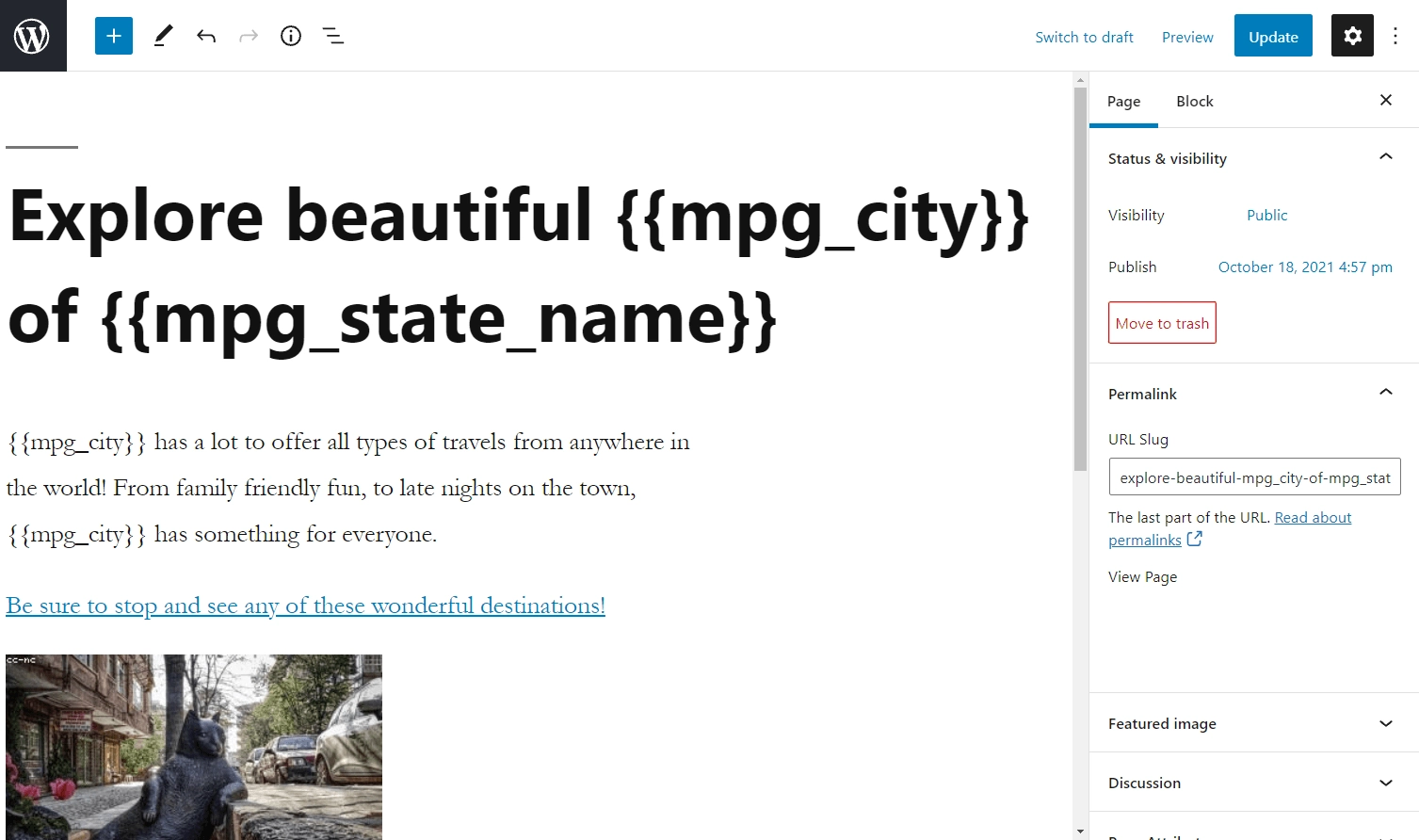The height and width of the screenshot is (840, 1419).
Task: Switch to the Page tab
Action: (x=1123, y=101)
